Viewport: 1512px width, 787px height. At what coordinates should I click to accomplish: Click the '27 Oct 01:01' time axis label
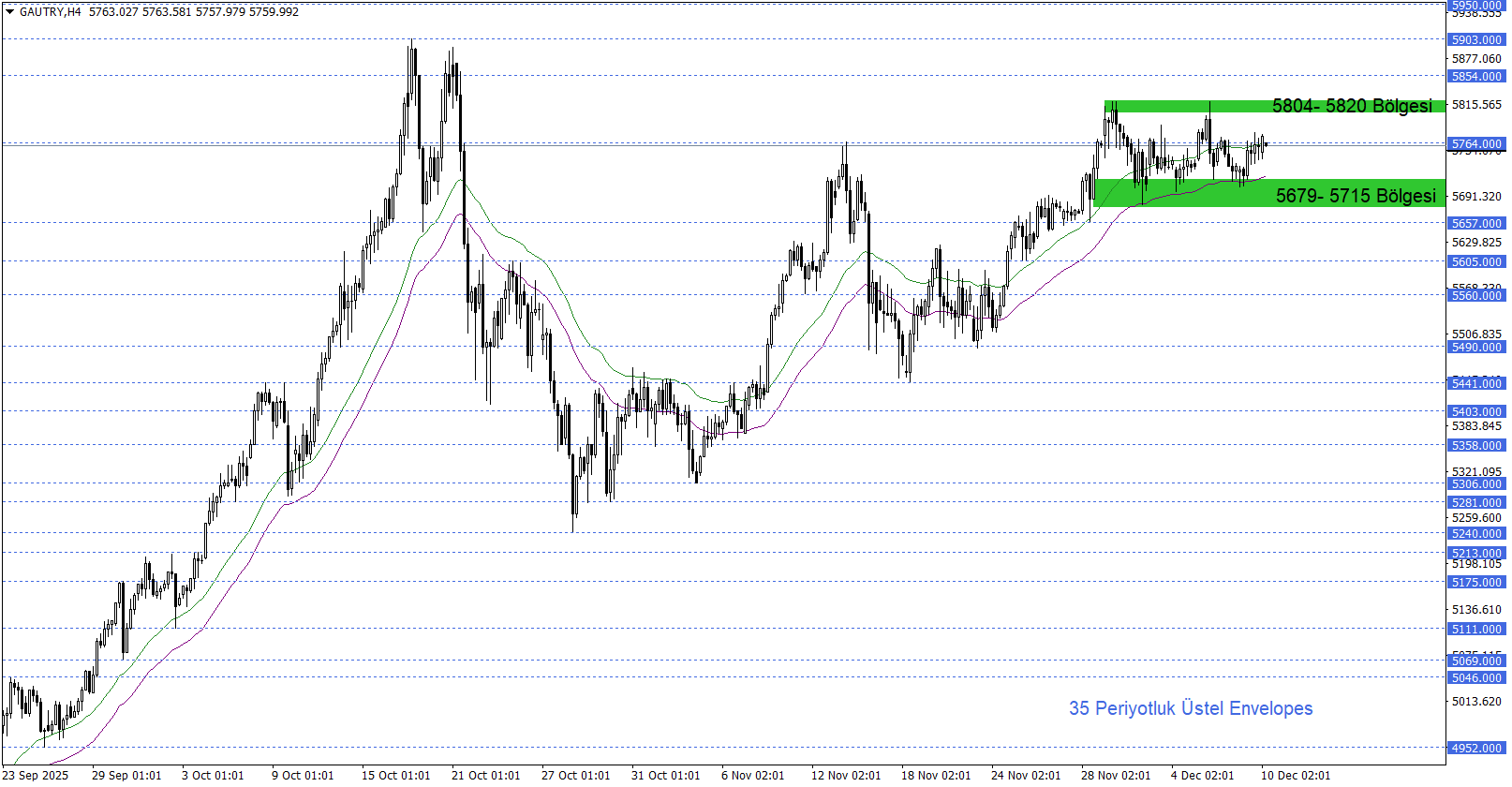pos(576,775)
